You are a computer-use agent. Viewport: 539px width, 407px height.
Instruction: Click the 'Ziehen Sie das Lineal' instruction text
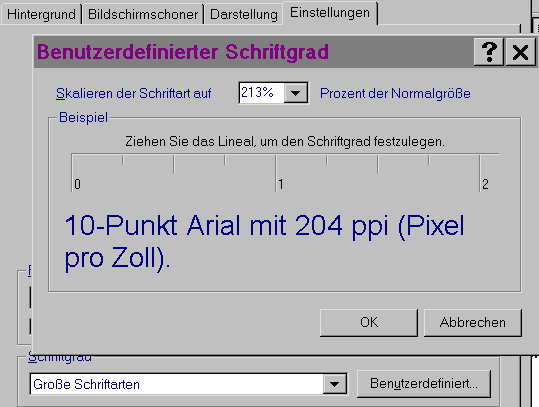(x=285, y=142)
